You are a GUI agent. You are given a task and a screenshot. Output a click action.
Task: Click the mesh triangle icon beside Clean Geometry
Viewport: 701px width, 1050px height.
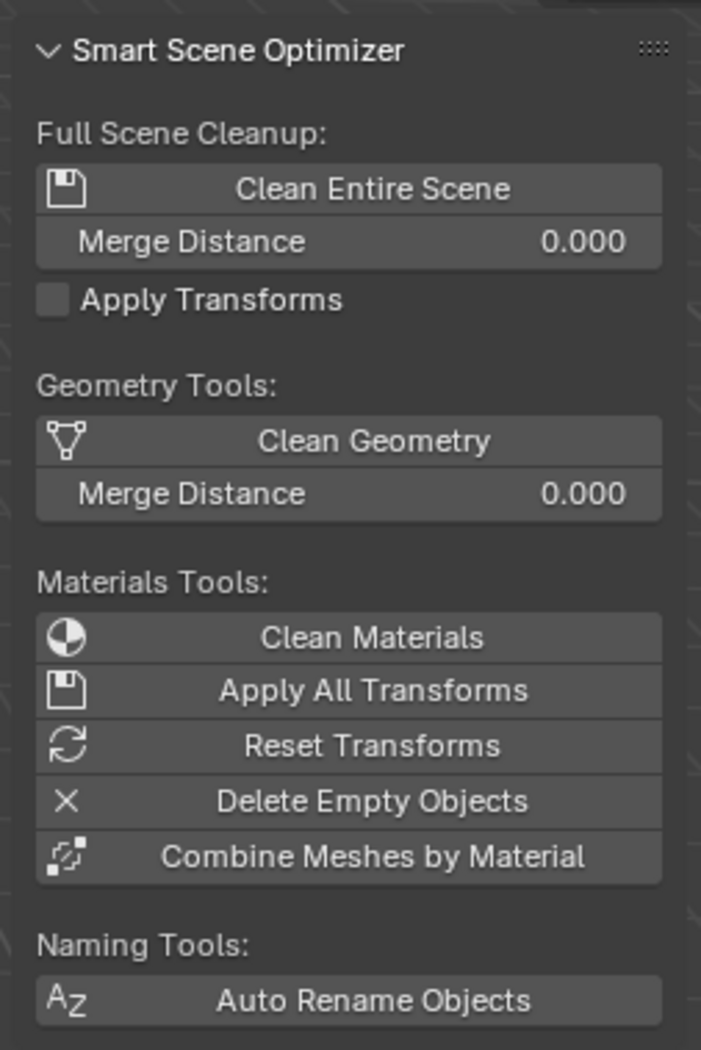click(67, 441)
